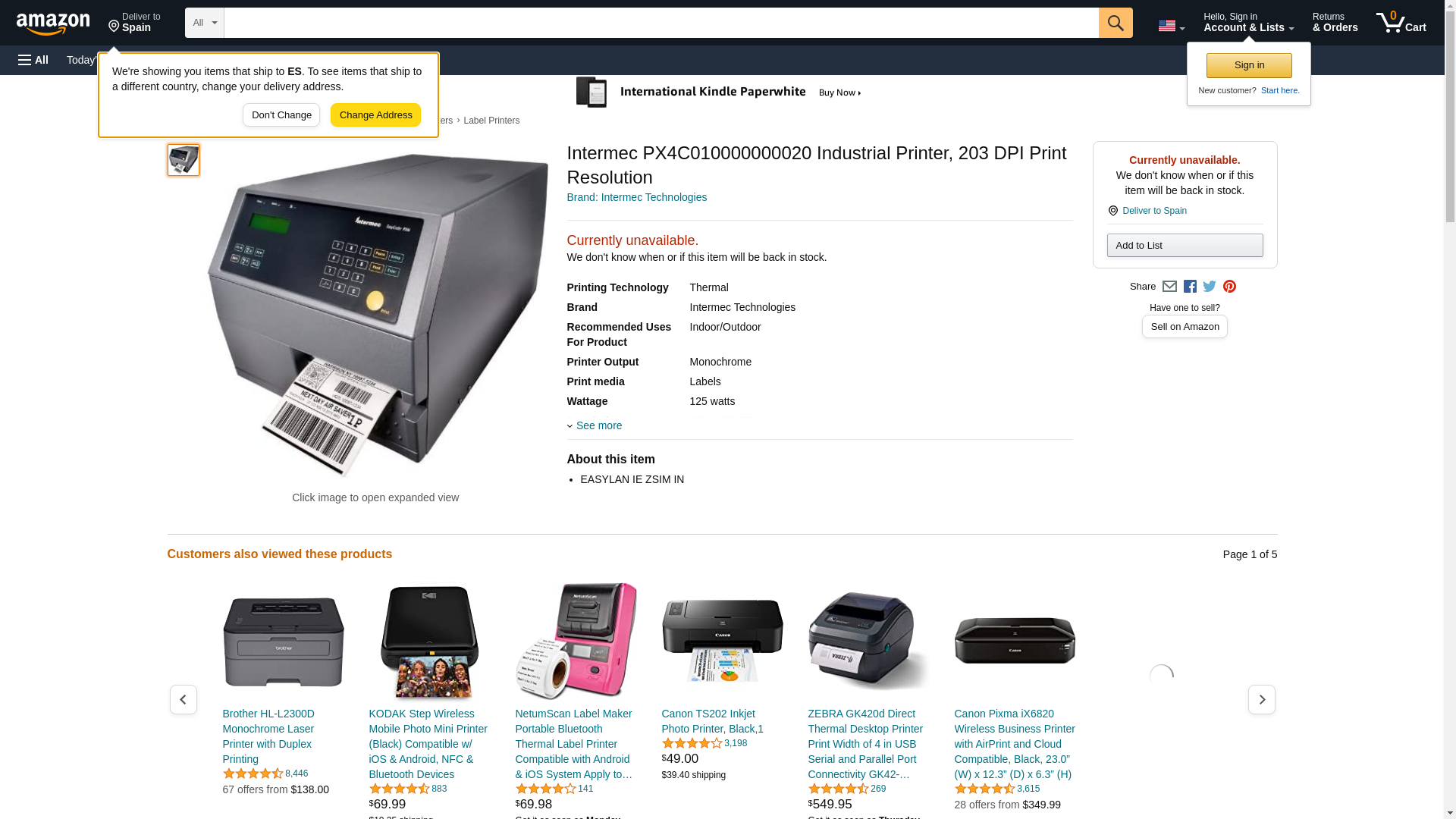The image size is (1456, 819).
Task: Open the language flag dropdown
Action: (x=1171, y=26)
